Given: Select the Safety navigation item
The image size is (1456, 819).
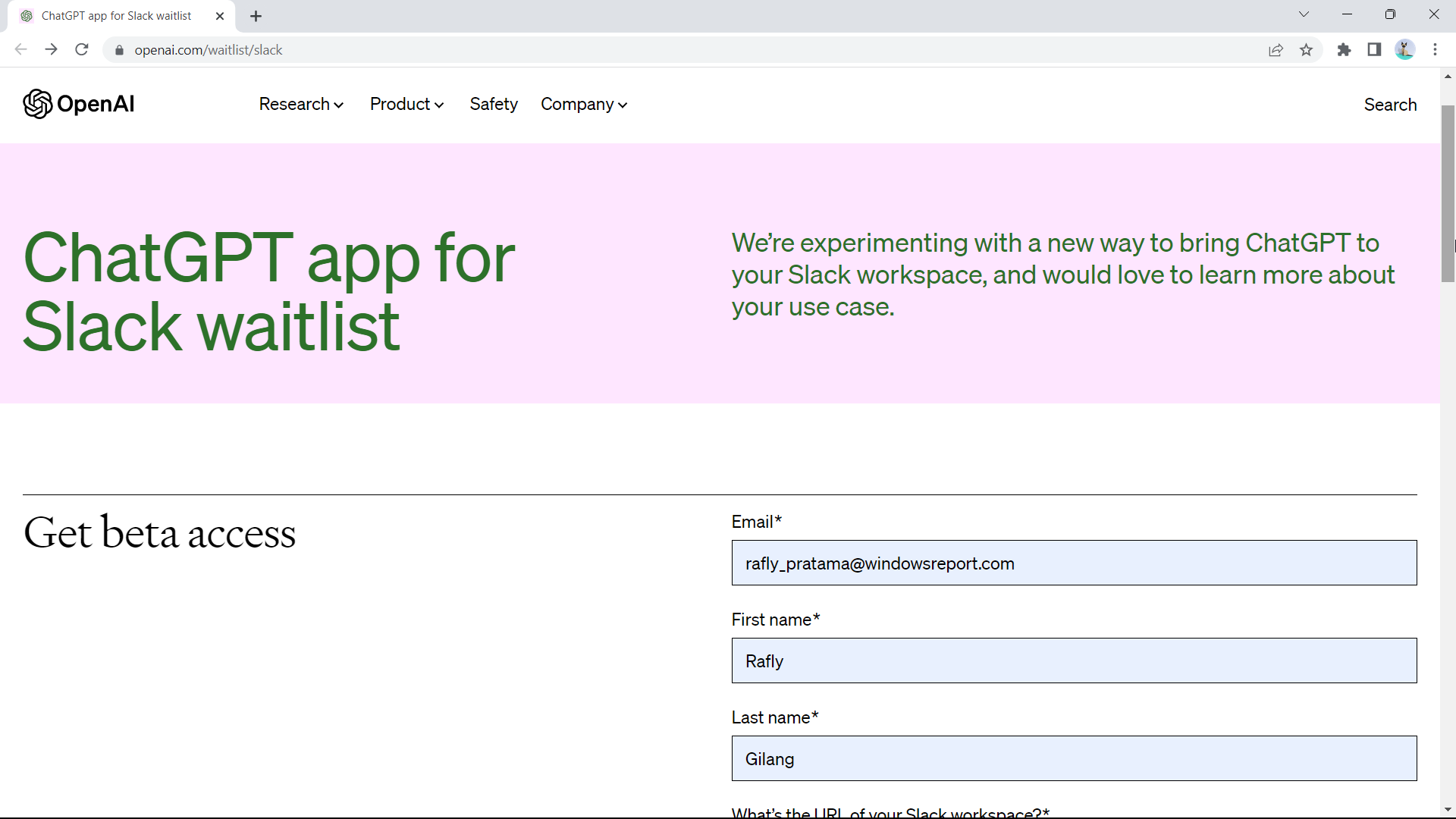Looking at the screenshot, I should click(x=494, y=104).
